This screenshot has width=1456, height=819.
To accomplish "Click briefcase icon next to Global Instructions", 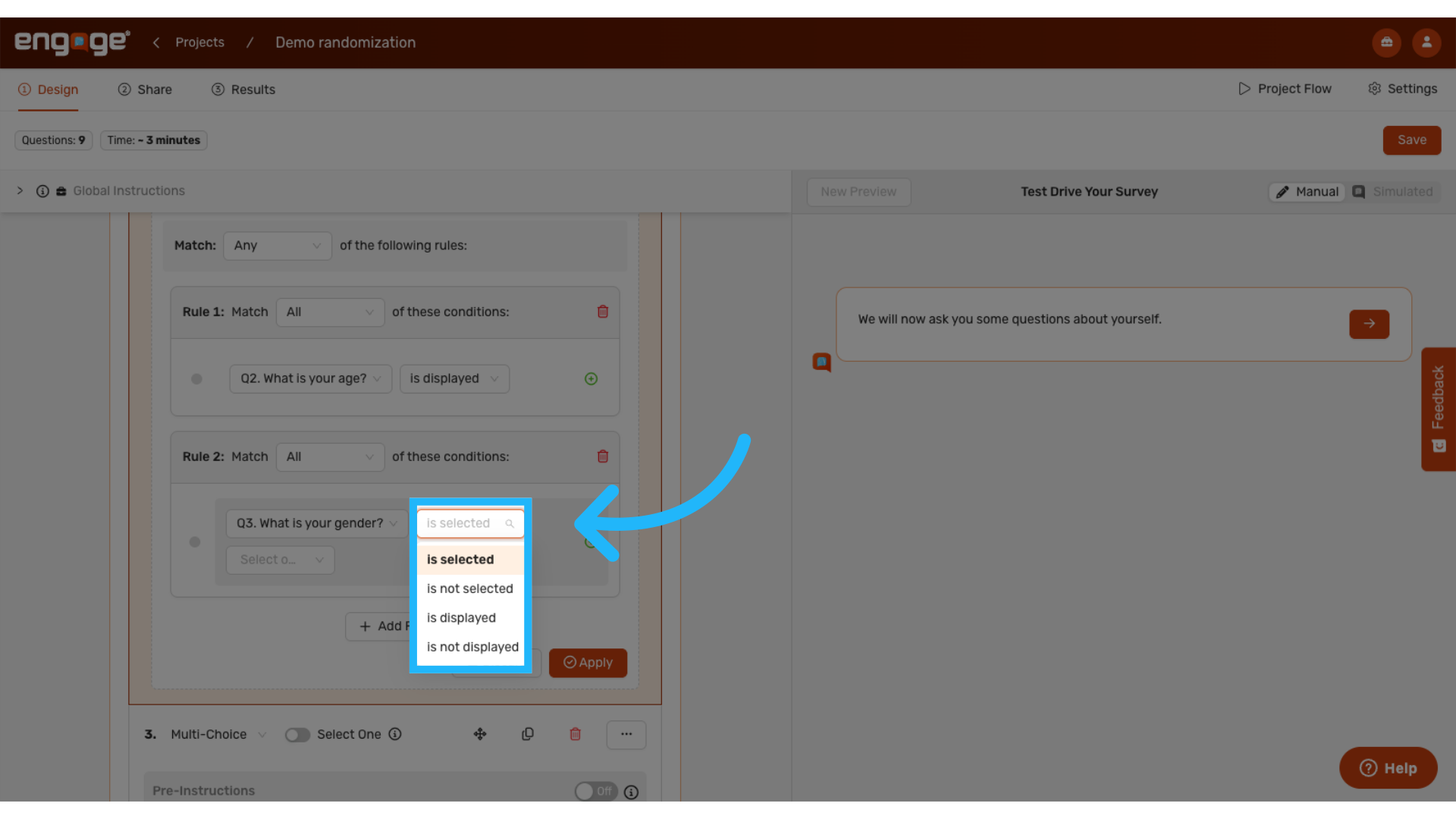I will point(61,191).
